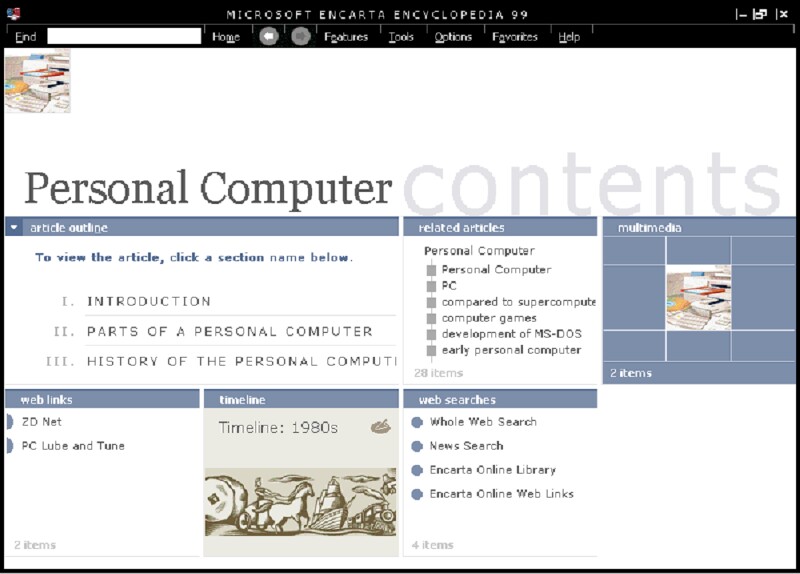Image resolution: width=800 pixels, height=574 pixels.
Task: Click '4 items' under web searches
Action: click(433, 545)
